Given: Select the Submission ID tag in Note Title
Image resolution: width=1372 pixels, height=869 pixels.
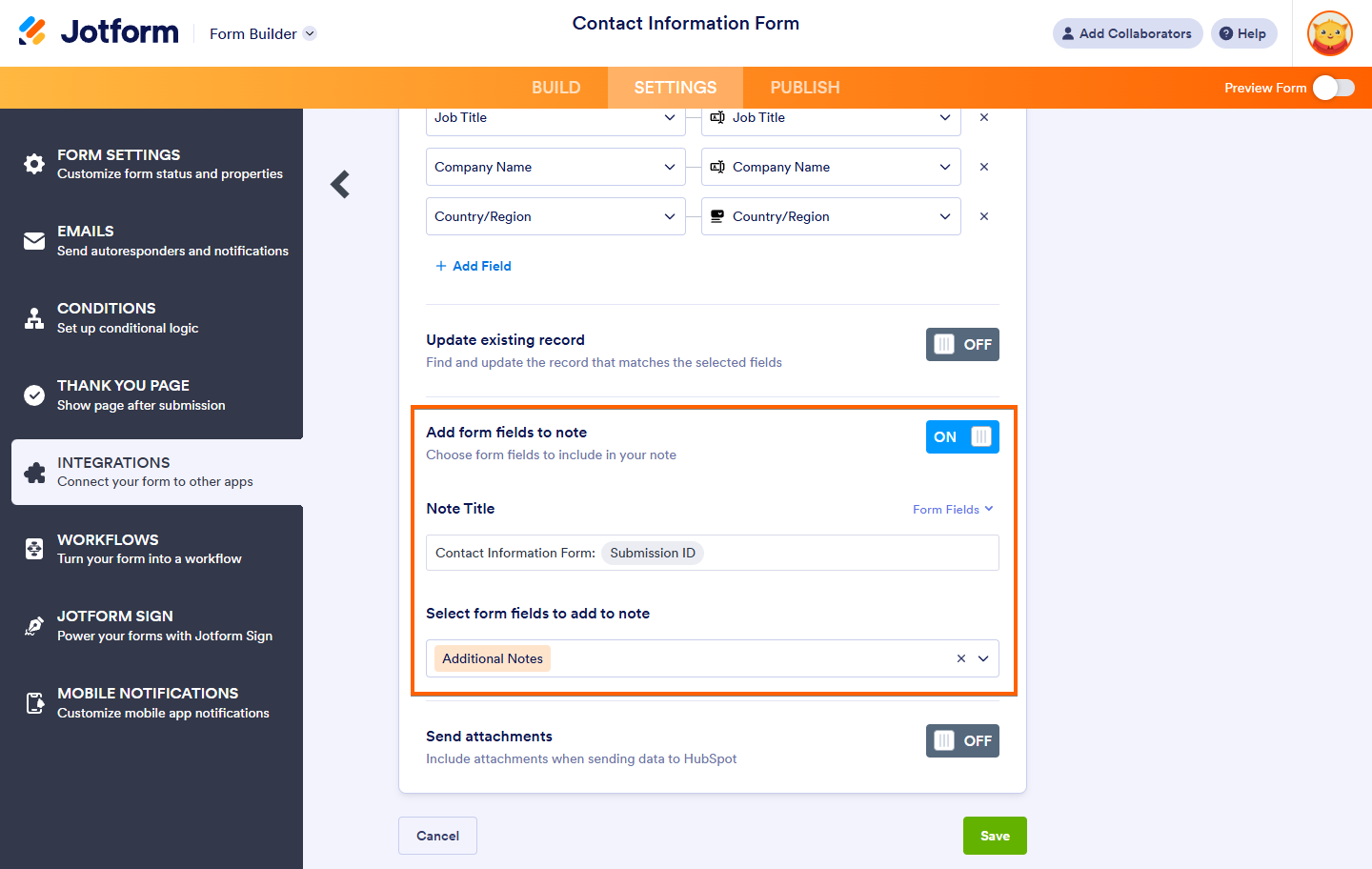Looking at the screenshot, I should click(653, 553).
